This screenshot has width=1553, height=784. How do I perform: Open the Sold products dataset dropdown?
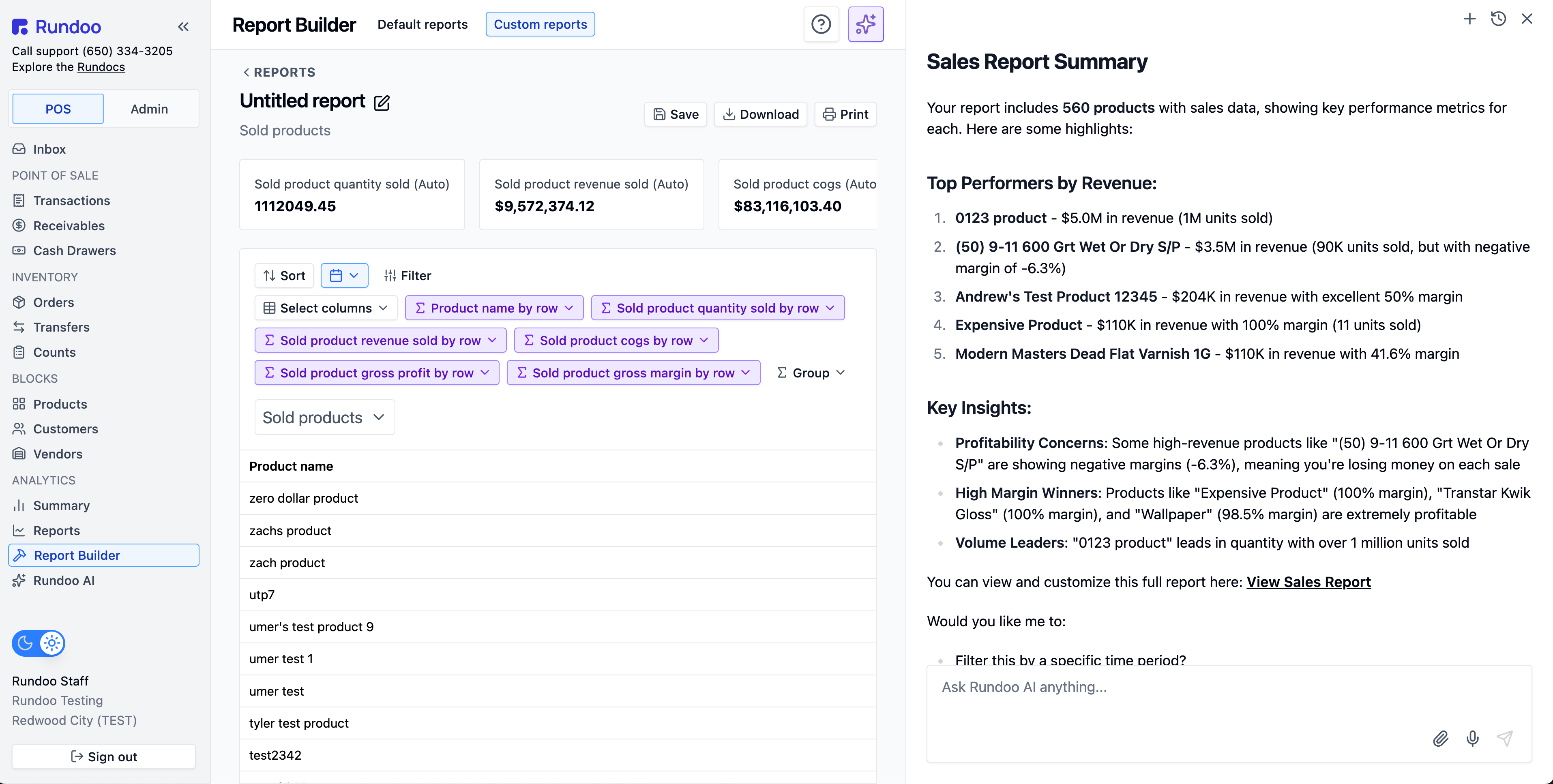[324, 417]
